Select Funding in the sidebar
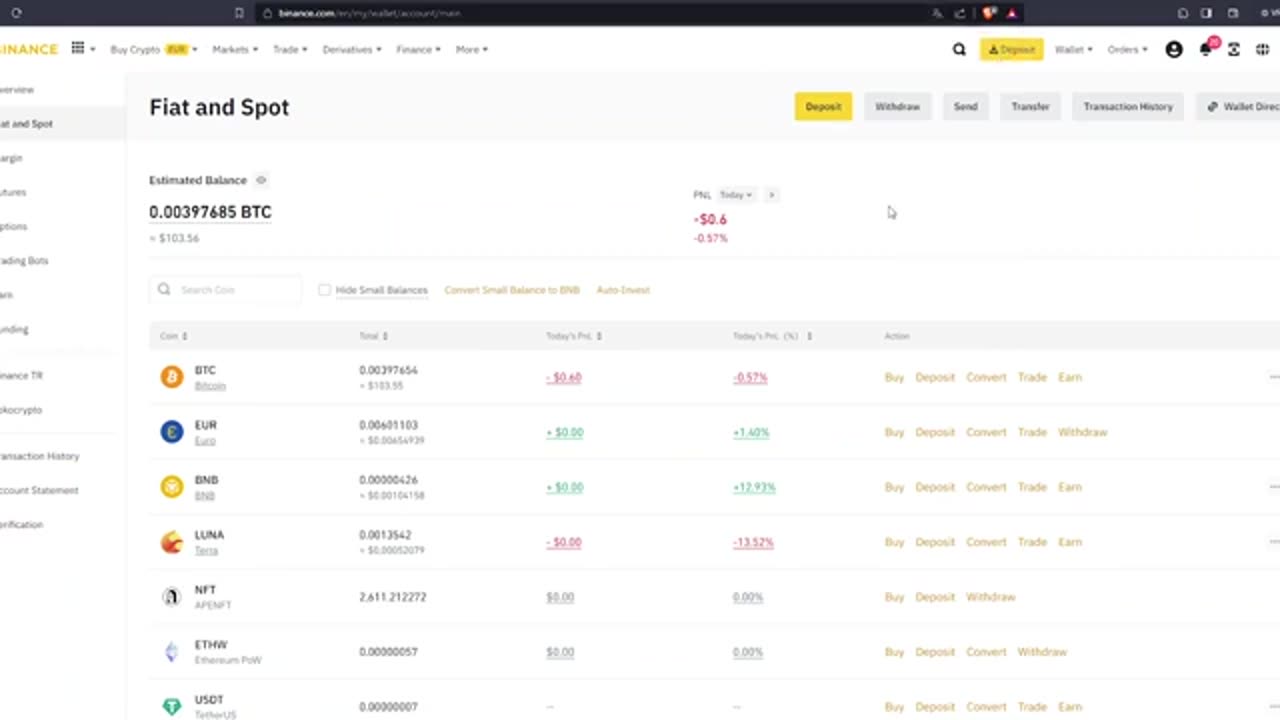The image size is (1280, 720). point(14,329)
